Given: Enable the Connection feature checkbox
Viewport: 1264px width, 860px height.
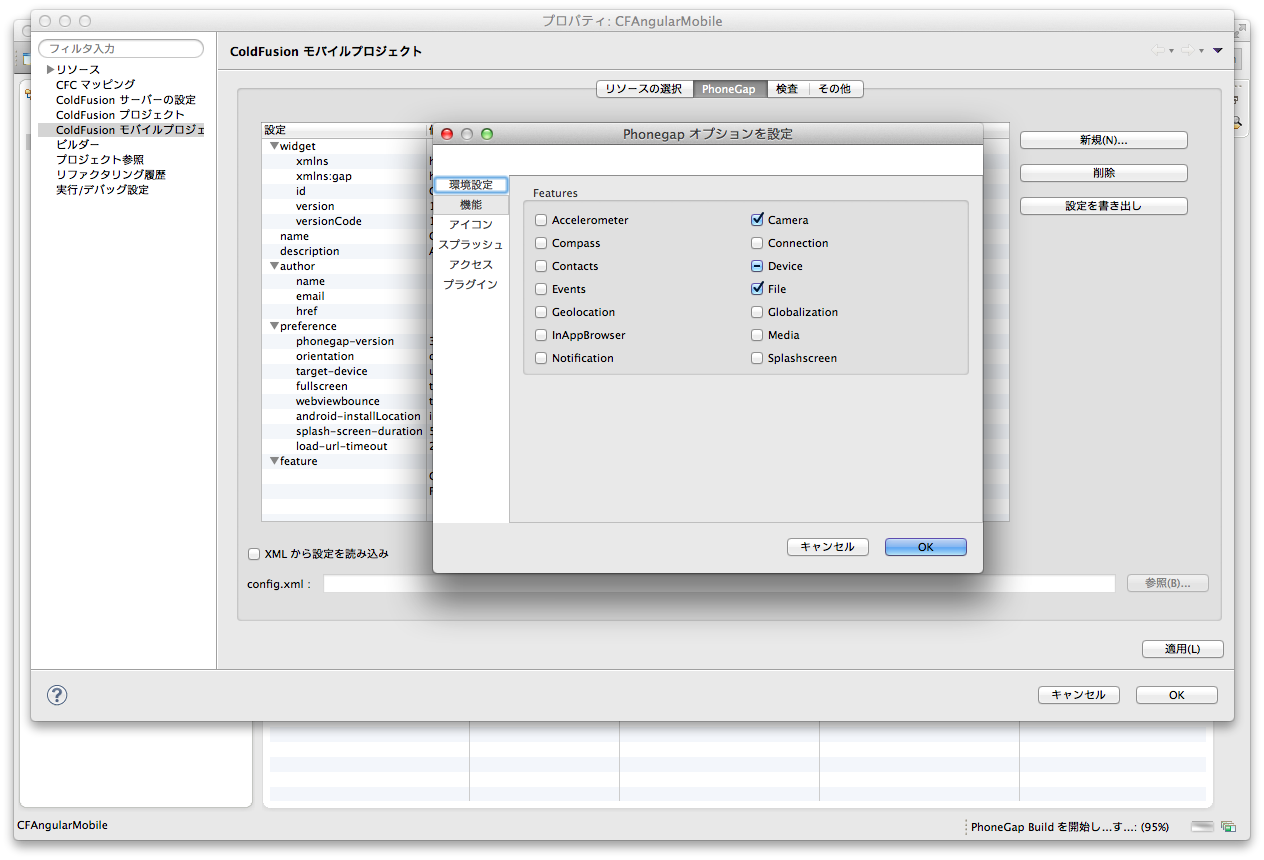Looking at the screenshot, I should (757, 243).
